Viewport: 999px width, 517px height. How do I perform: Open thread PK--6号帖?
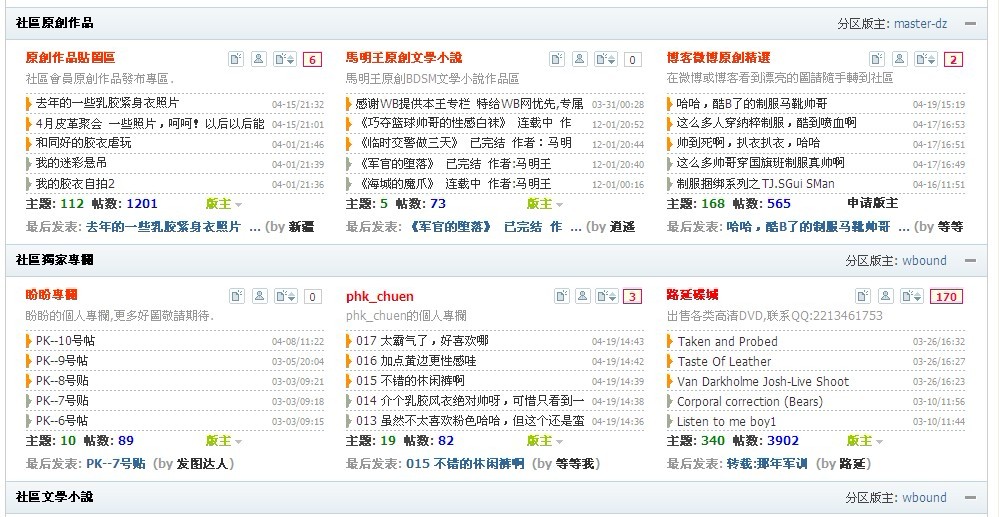[62, 421]
